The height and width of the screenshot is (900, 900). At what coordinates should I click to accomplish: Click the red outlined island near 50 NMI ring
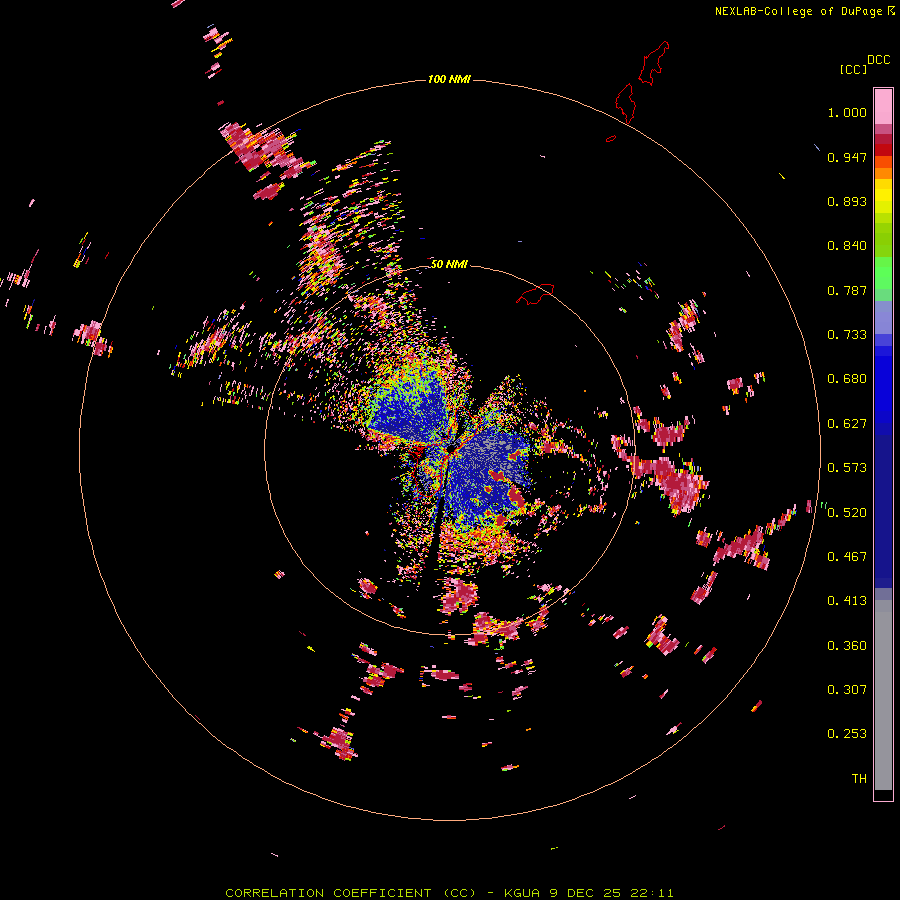[x=536, y=293]
